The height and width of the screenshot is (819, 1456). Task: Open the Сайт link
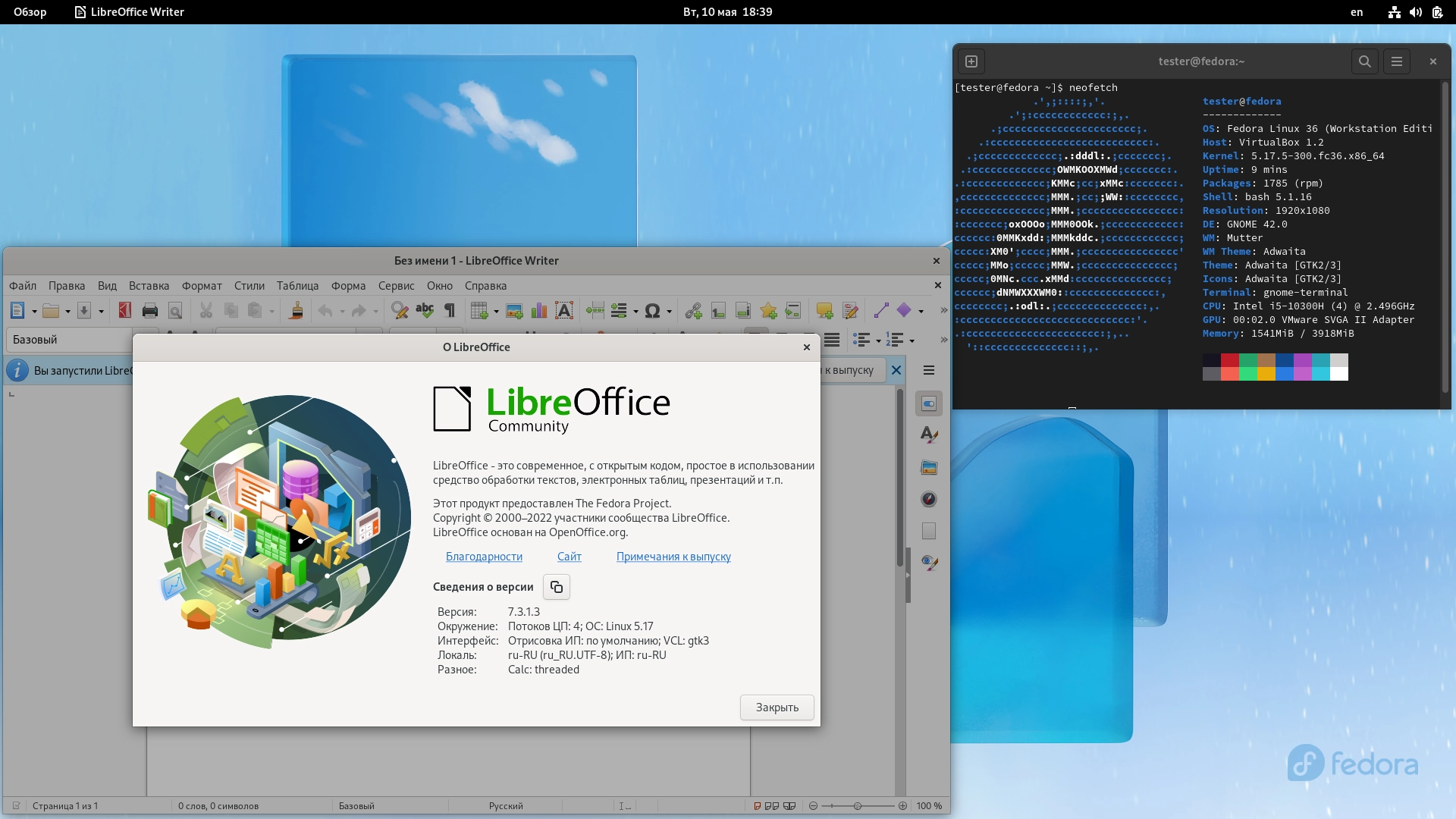click(569, 557)
